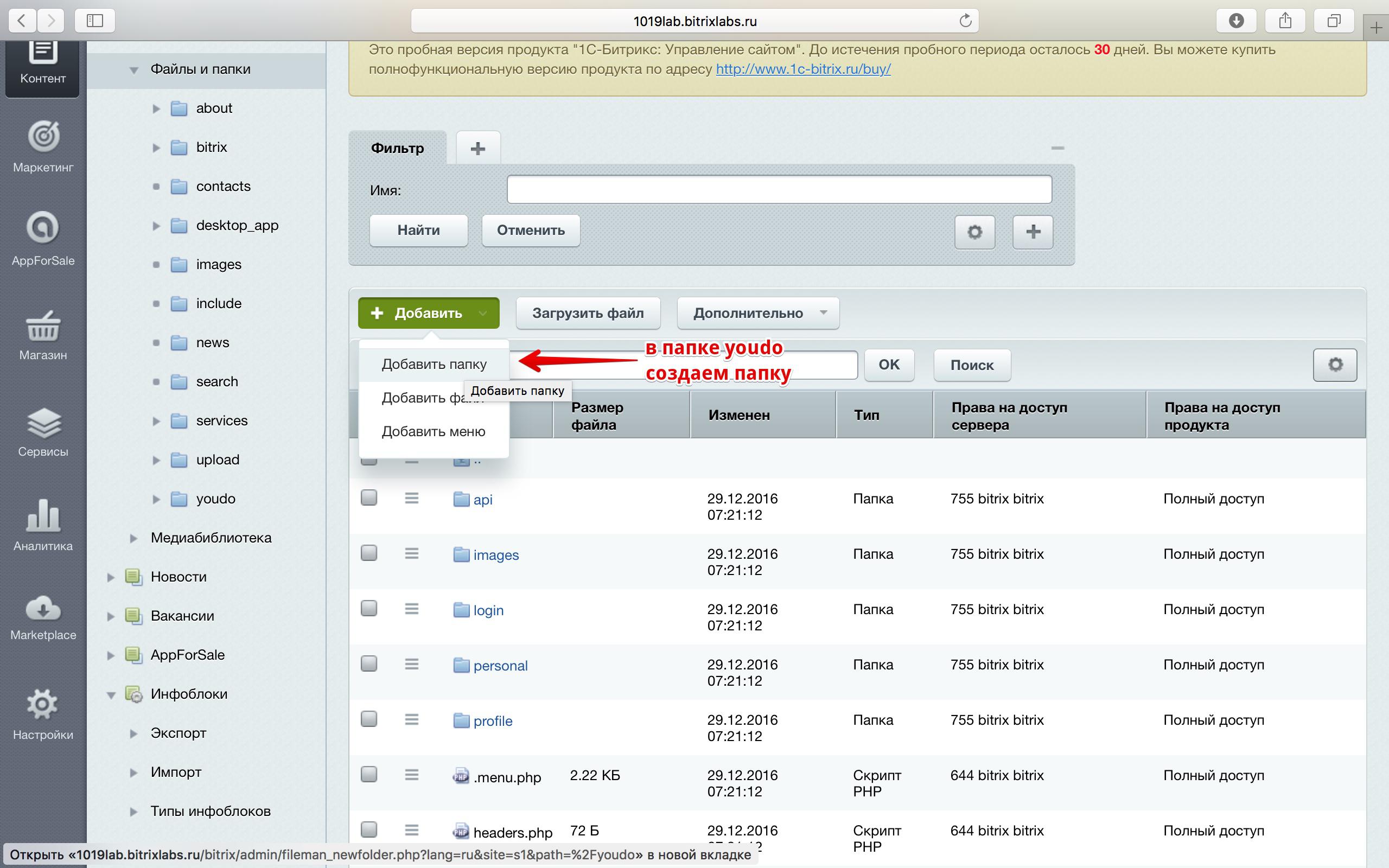The width and height of the screenshot is (1389, 868).
Task: Toggle the Safari sidebar button
Action: pyautogui.click(x=95, y=21)
